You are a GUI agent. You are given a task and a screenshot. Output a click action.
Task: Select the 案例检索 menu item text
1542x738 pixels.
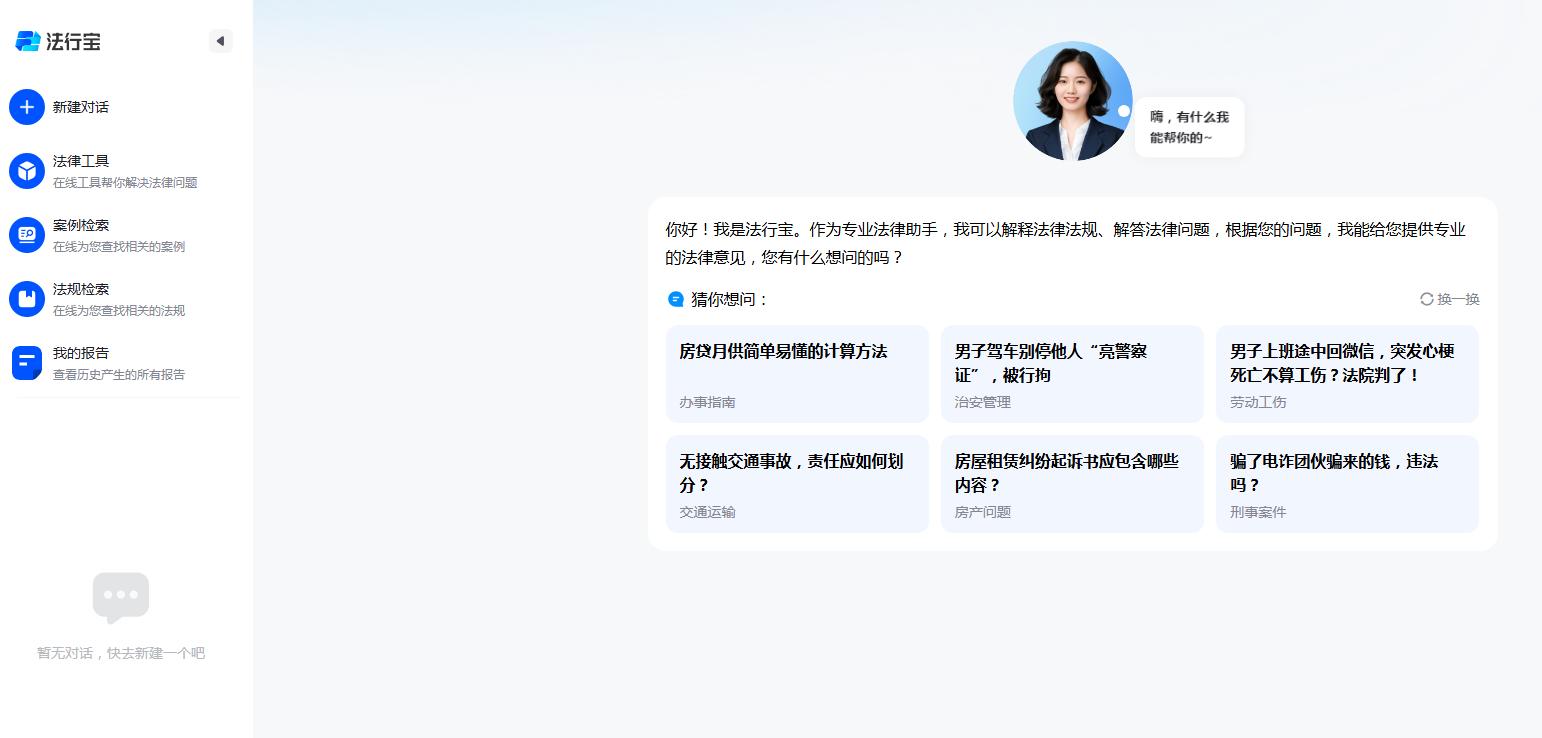click(81, 225)
